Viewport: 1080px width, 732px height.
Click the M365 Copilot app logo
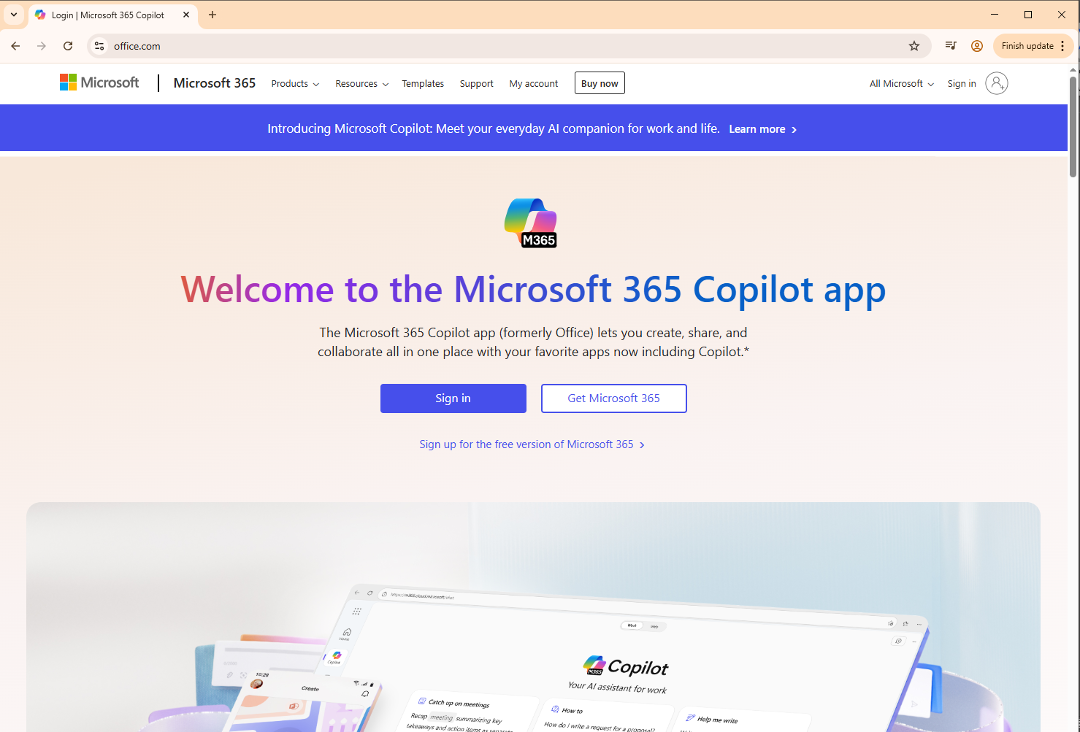click(x=530, y=222)
